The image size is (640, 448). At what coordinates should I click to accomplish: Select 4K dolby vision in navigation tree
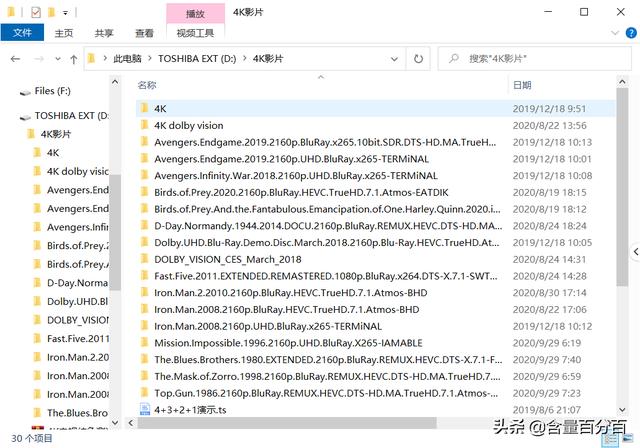(x=77, y=171)
